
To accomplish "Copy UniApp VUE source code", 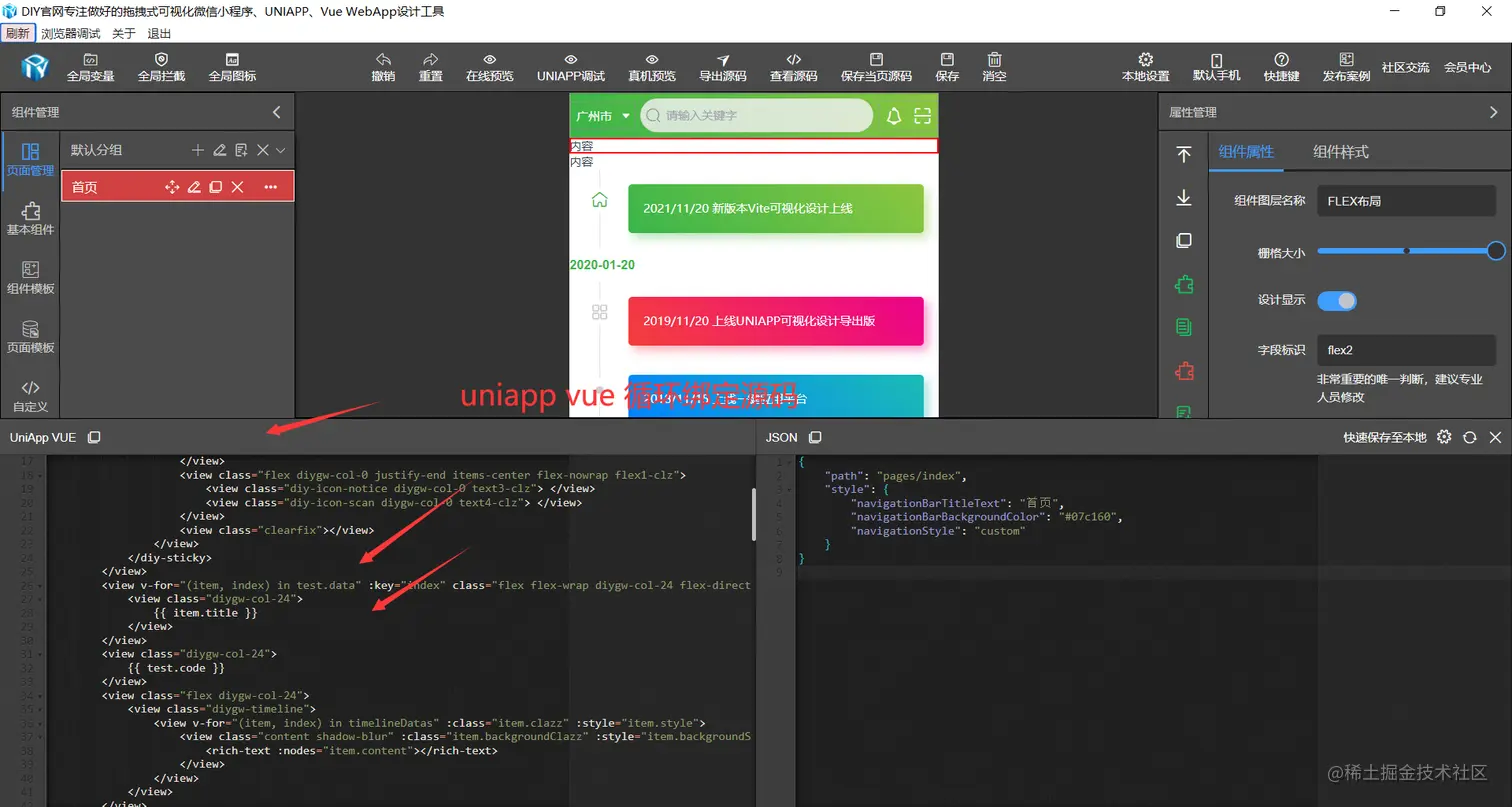I will [94, 437].
